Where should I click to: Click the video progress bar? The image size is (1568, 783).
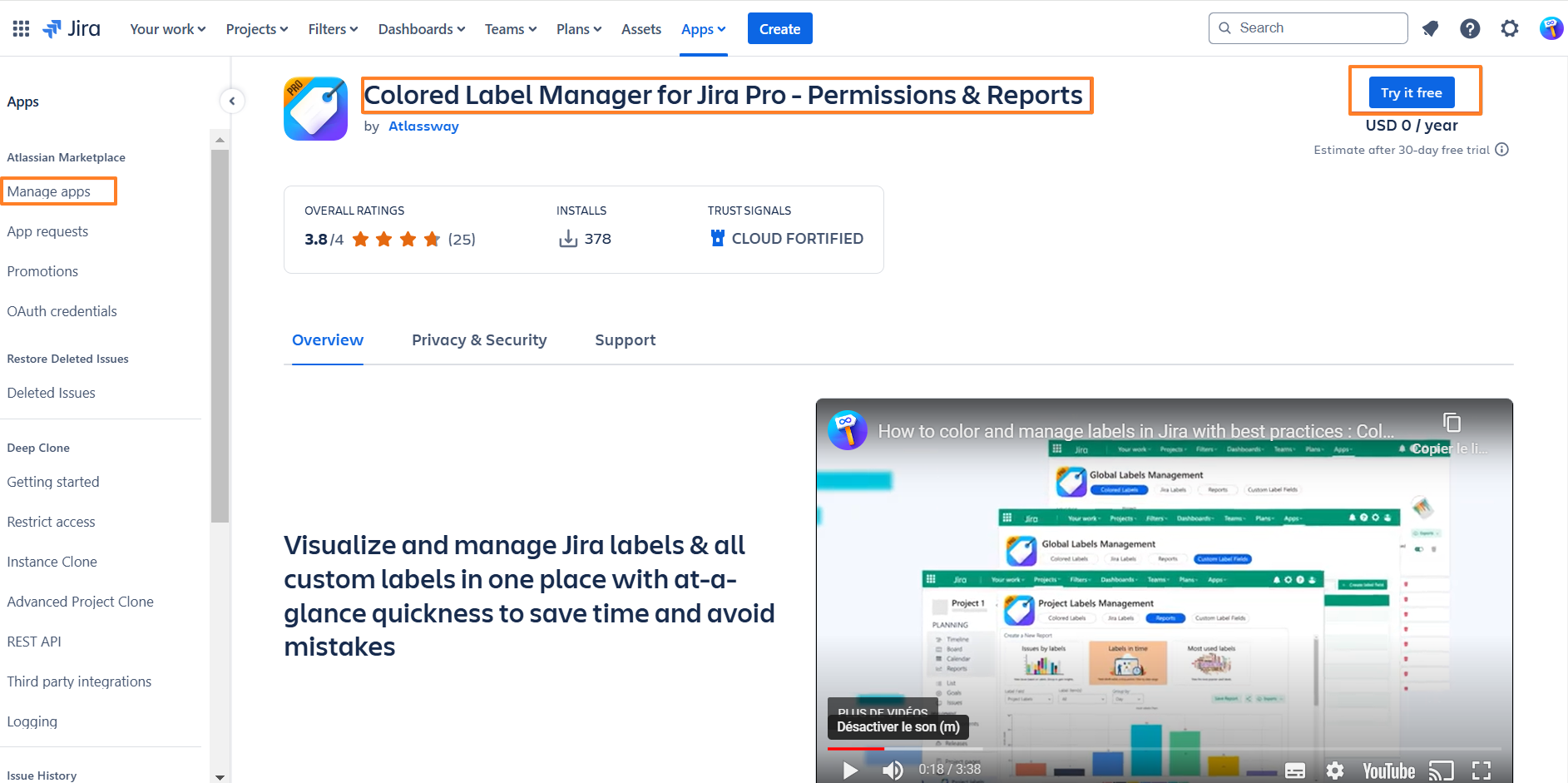[1165, 749]
